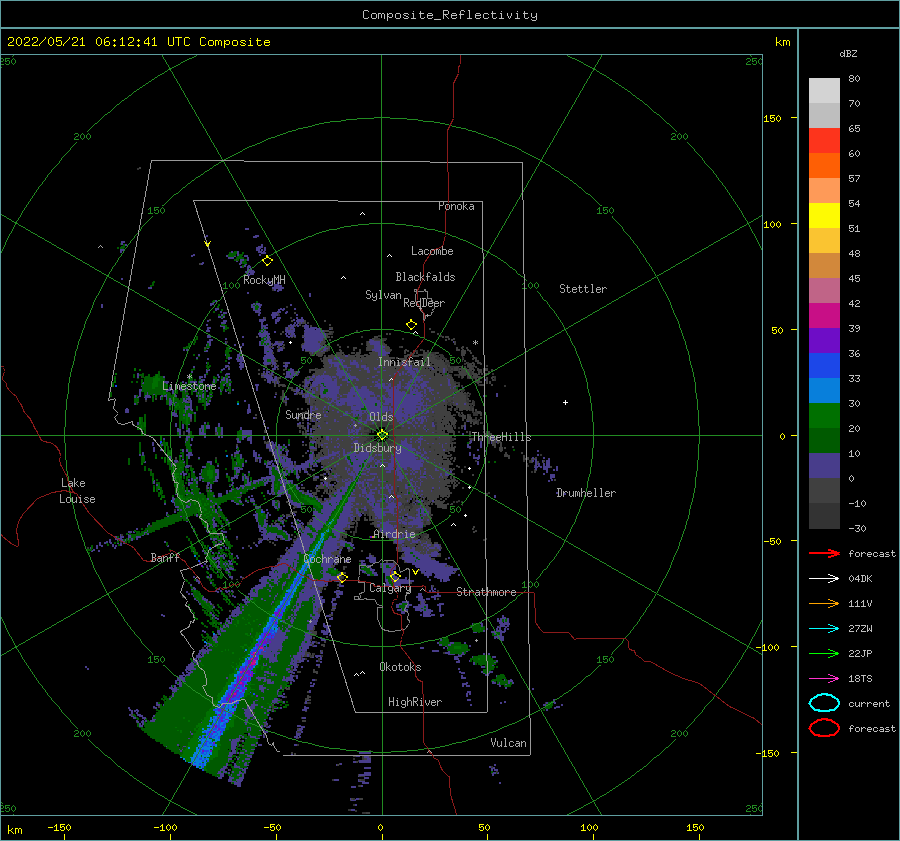Viewport: 900px width, 841px height.
Task: Click the Airdrie label
Action: 394,534
